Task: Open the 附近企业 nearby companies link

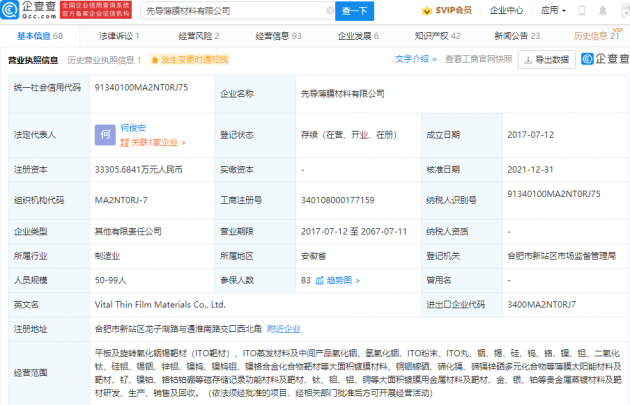Action: (x=284, y=329)
